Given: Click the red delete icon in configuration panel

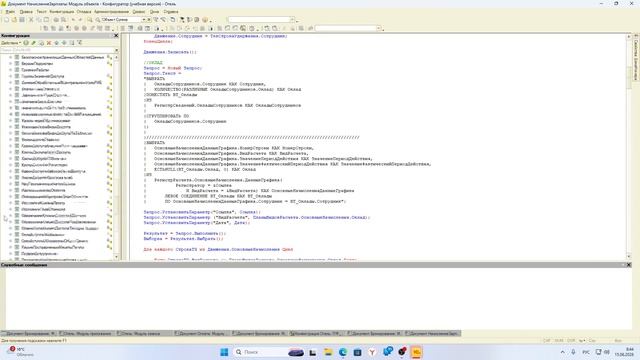Looking at the screenshot, I should [49, 43].
